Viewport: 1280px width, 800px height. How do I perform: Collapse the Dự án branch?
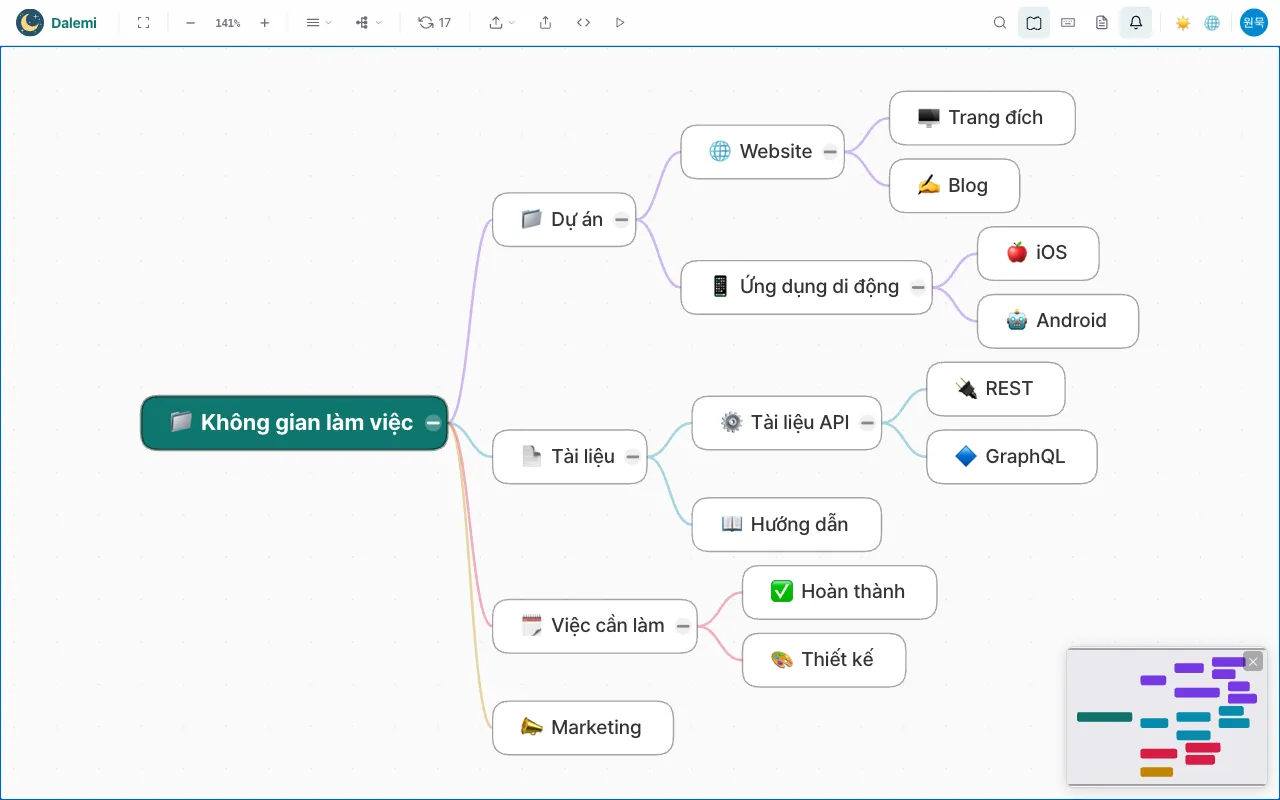(x=621, y=220)
